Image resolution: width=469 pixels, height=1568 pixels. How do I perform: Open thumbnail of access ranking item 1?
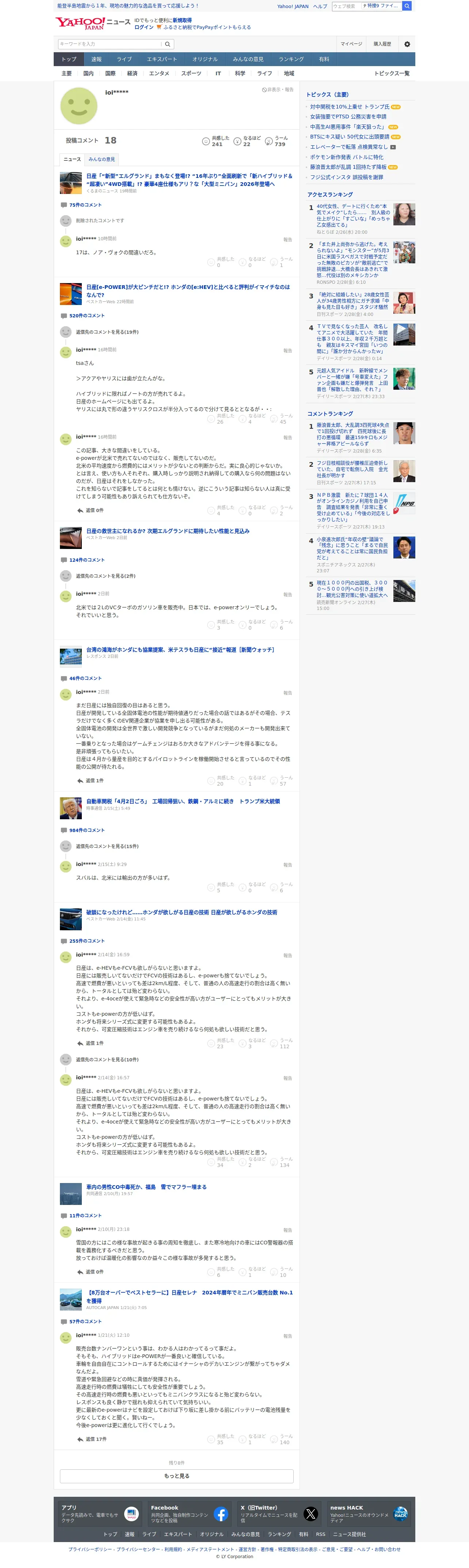point(404,214)
